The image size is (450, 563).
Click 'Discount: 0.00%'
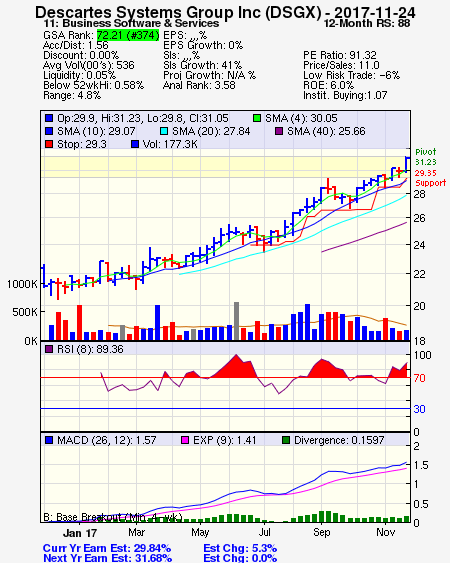click(81, 55)
